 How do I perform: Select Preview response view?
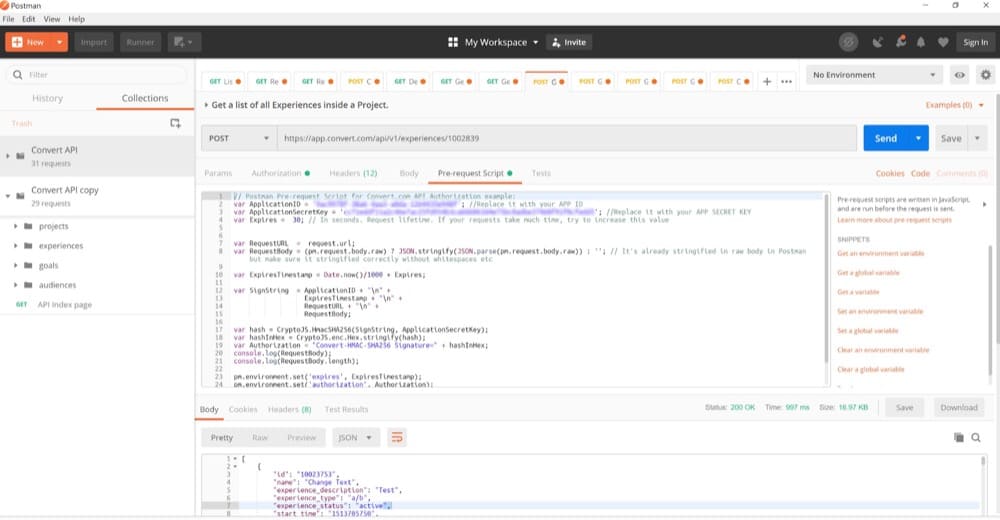coord(301,438)
